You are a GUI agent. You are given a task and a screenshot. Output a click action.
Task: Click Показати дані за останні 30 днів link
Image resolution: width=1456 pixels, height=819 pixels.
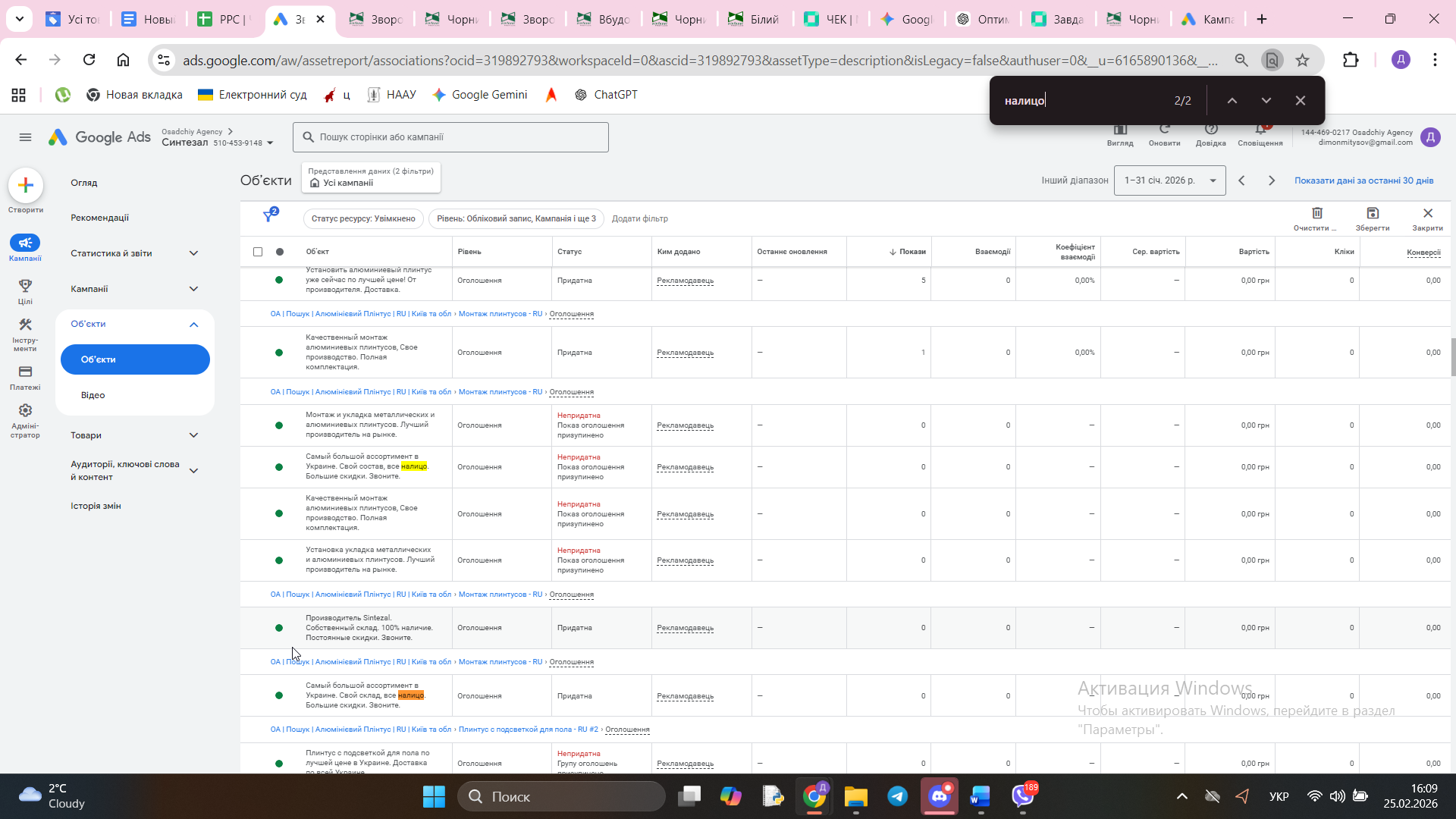(1363, 180)
